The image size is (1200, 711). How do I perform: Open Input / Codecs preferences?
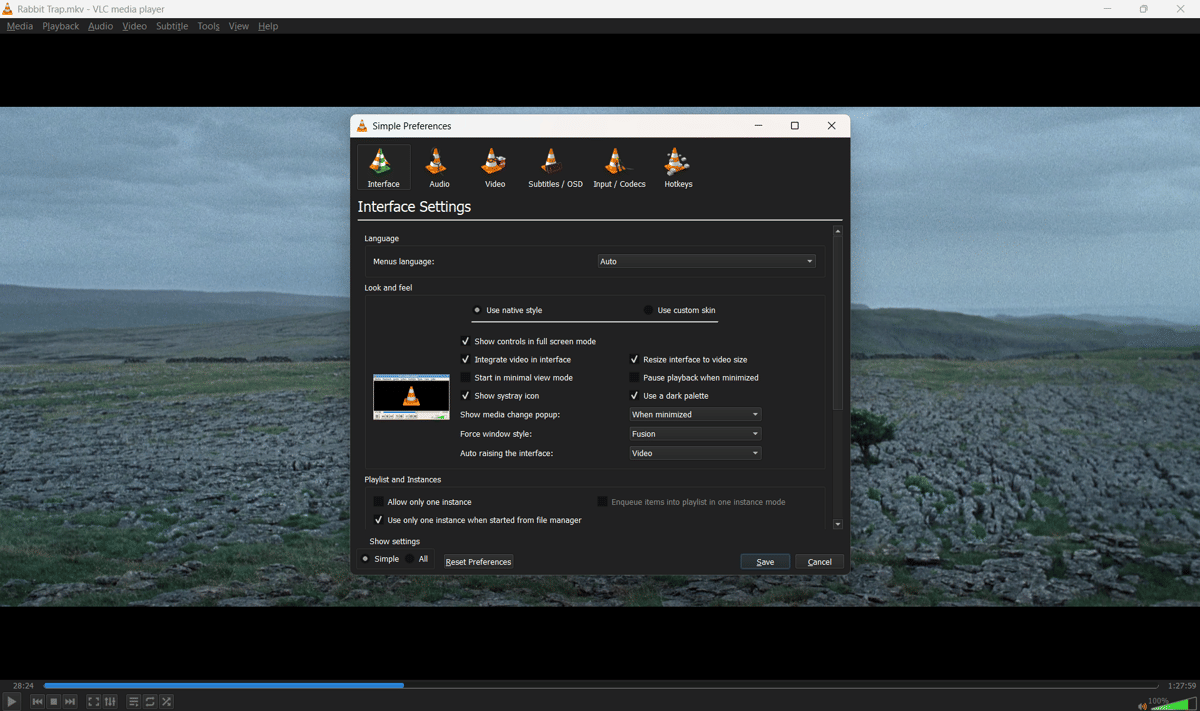point(619,167)
